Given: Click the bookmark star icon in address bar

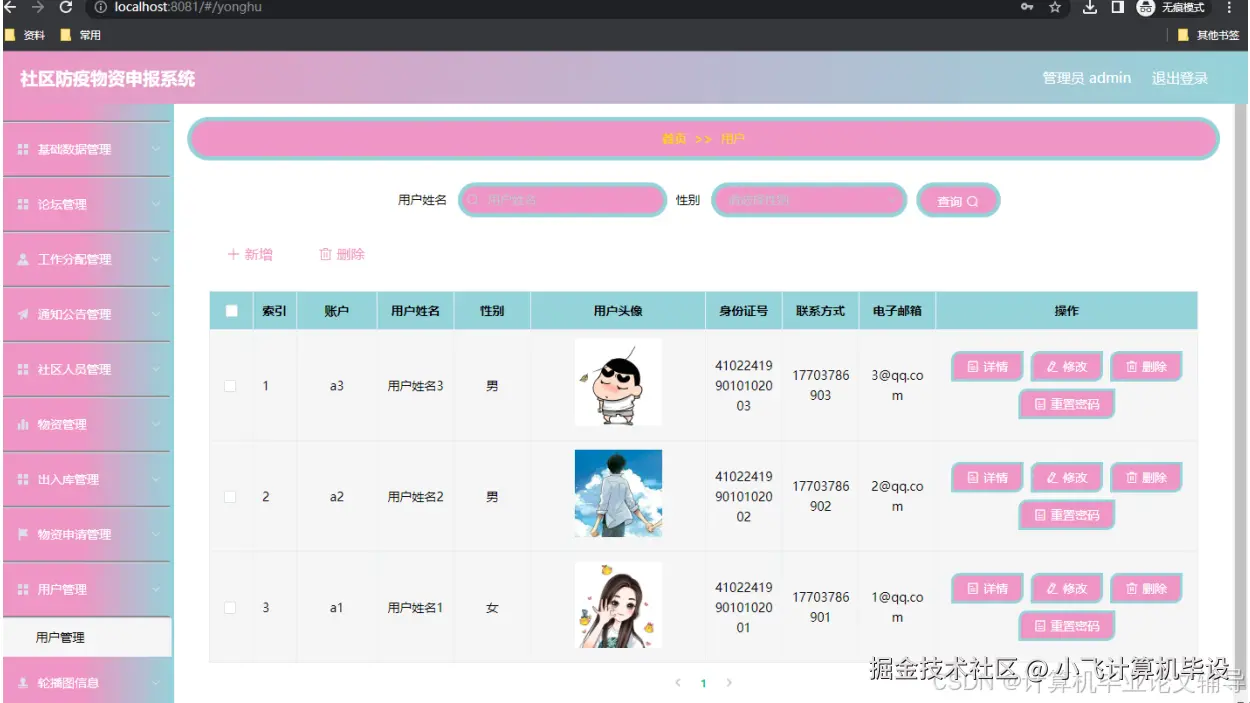Looking at the screenshot, I should 1055,7.
